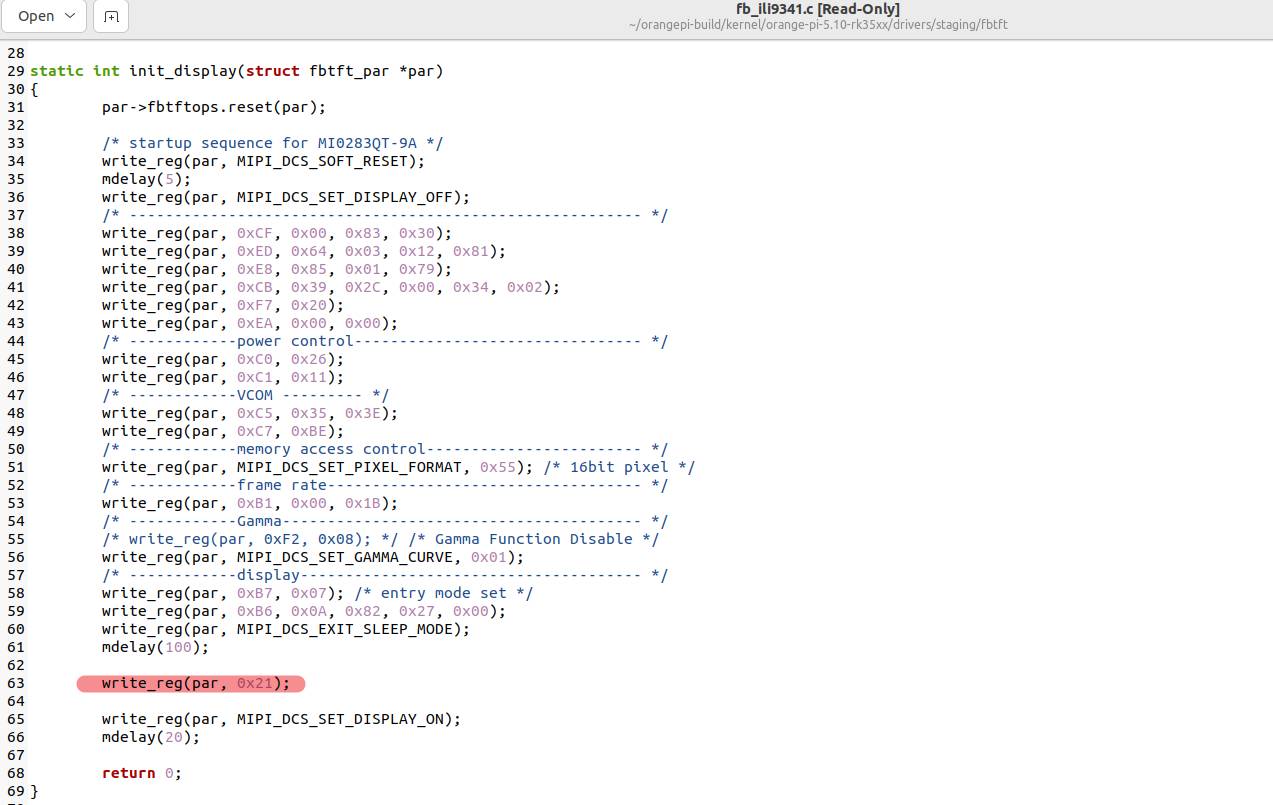This screenshot has width=1273, height=805.
Task: Click the MIPI_DCS_SET_DISPLAY_OFF line
Action: [286, 197]
